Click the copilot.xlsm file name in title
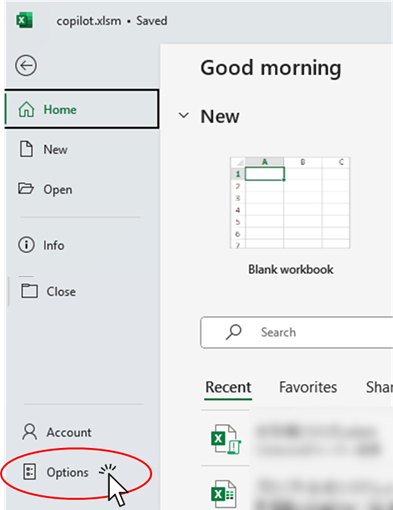This screenshot has height=510, width=393. (x=89, y=21)
